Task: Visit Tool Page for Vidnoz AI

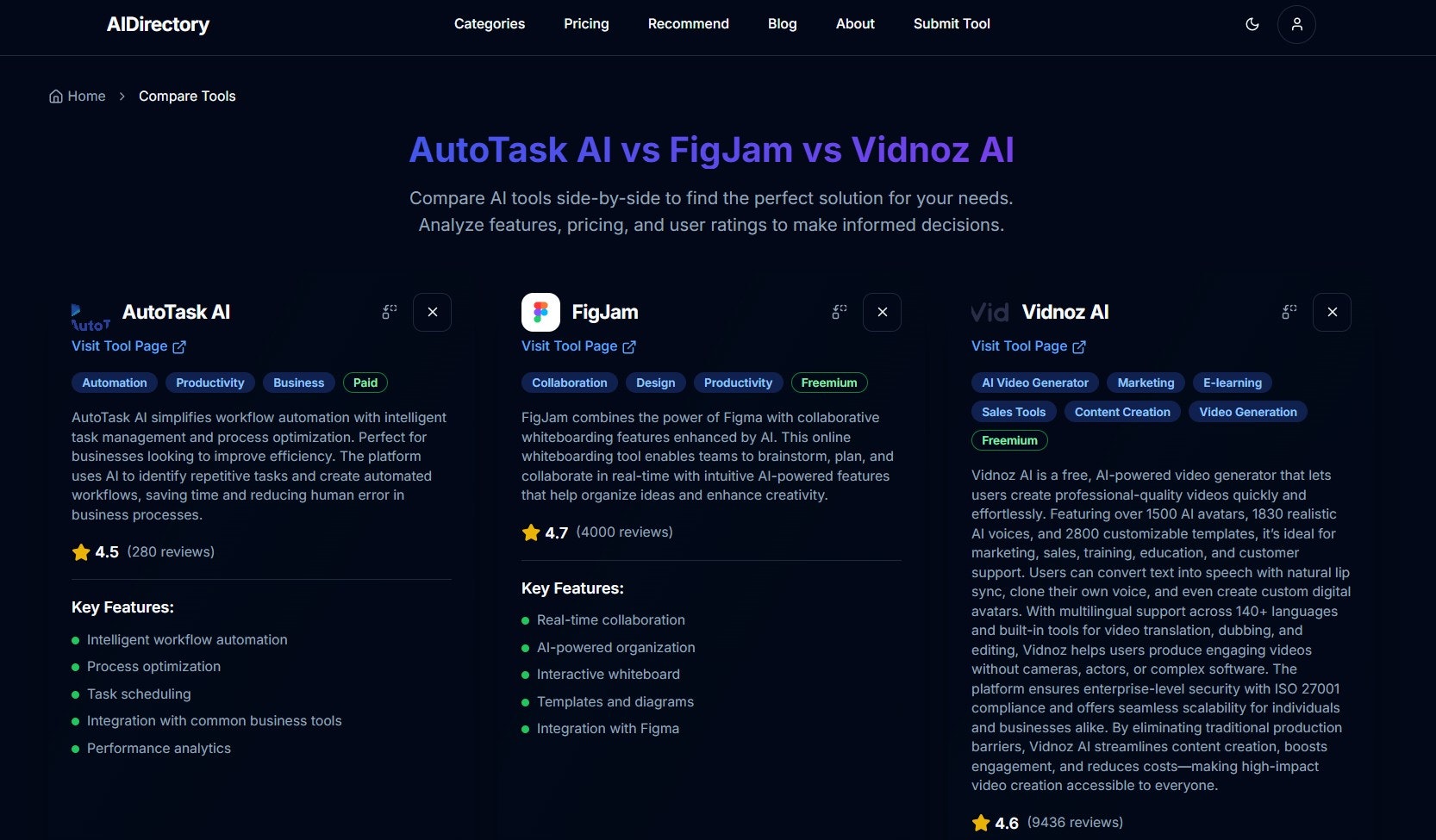Action: point(1028,346)
